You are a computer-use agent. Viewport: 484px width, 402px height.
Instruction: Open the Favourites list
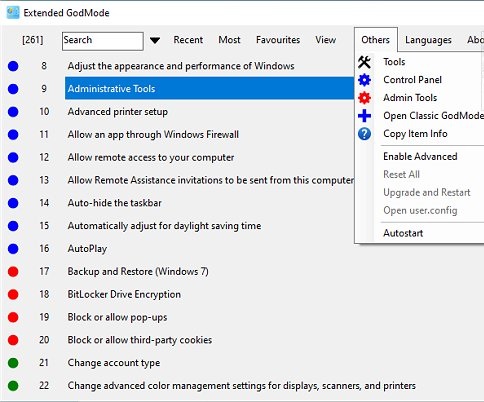[278, 40]
